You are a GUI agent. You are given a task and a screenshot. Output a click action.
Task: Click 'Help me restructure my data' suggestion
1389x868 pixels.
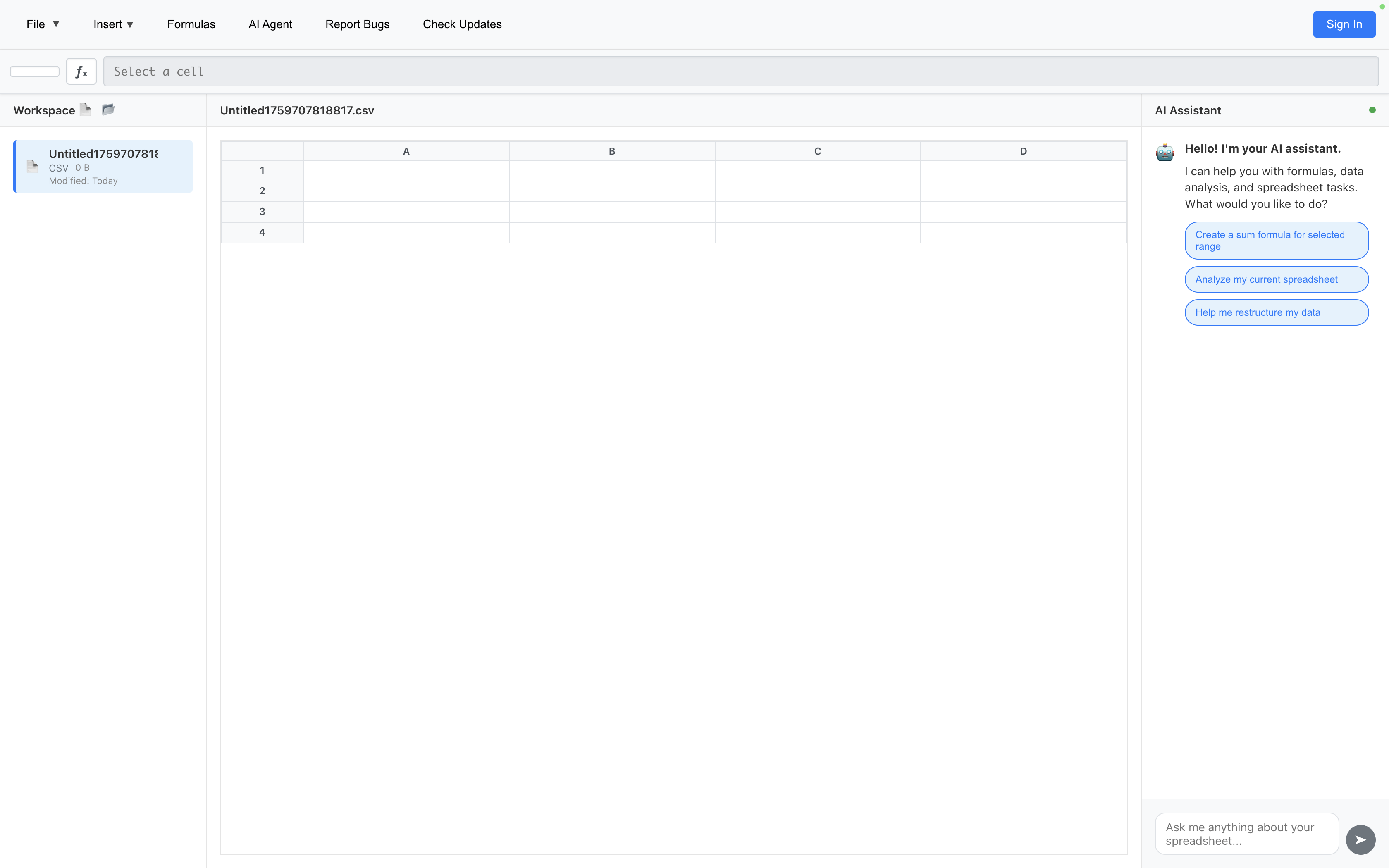pyautogui.click(x=1276, y=312)
